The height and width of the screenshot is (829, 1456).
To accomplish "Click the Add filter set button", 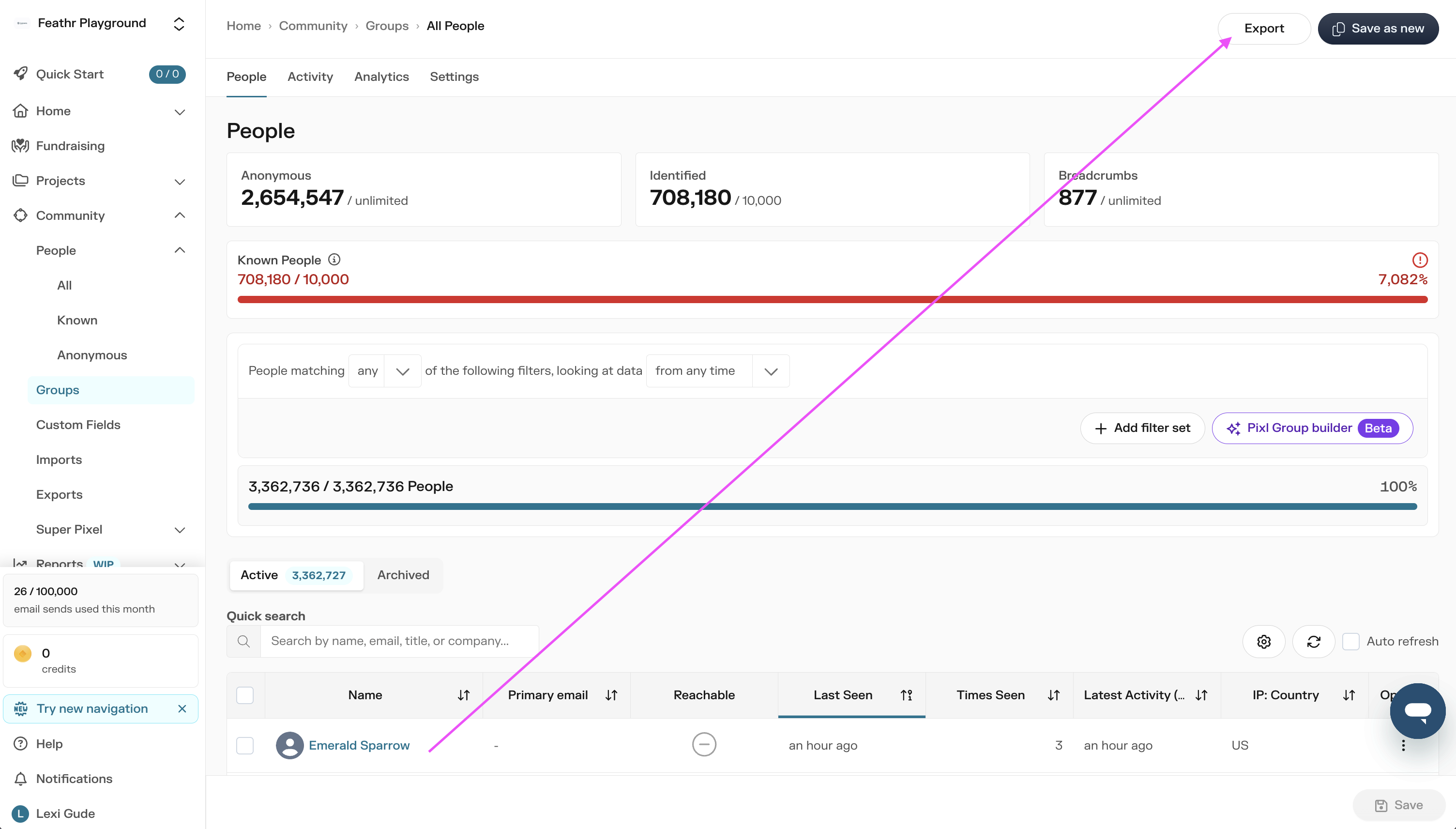I will (x=1142, y=428).
